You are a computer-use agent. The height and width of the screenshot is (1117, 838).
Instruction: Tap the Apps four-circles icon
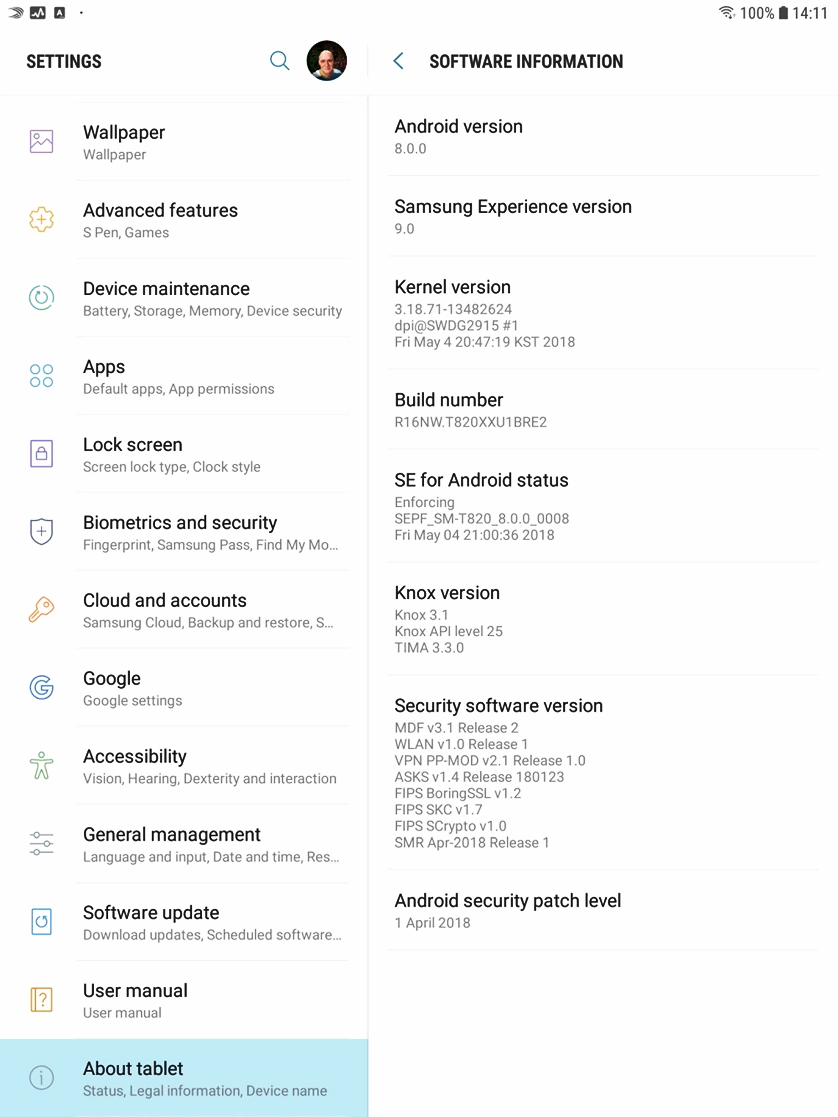[41, 375]
